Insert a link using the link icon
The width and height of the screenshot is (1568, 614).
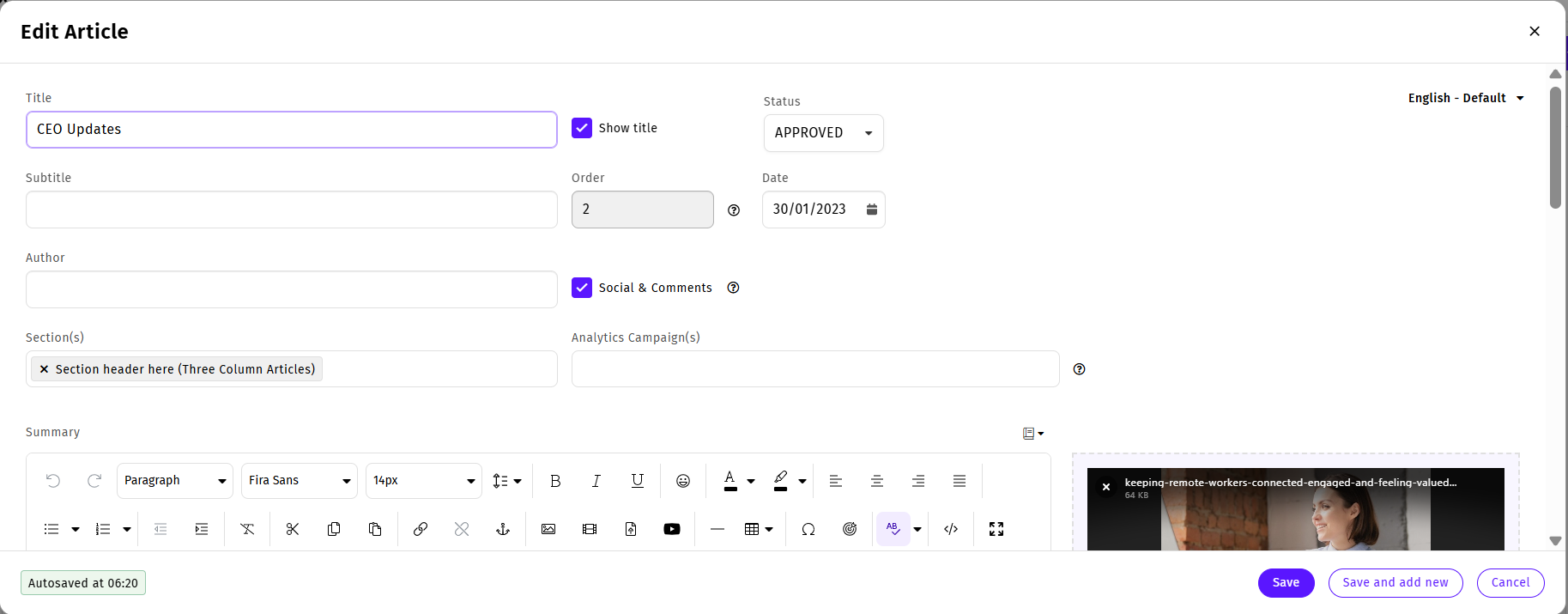pyautogui.click(x=421, y=529)
